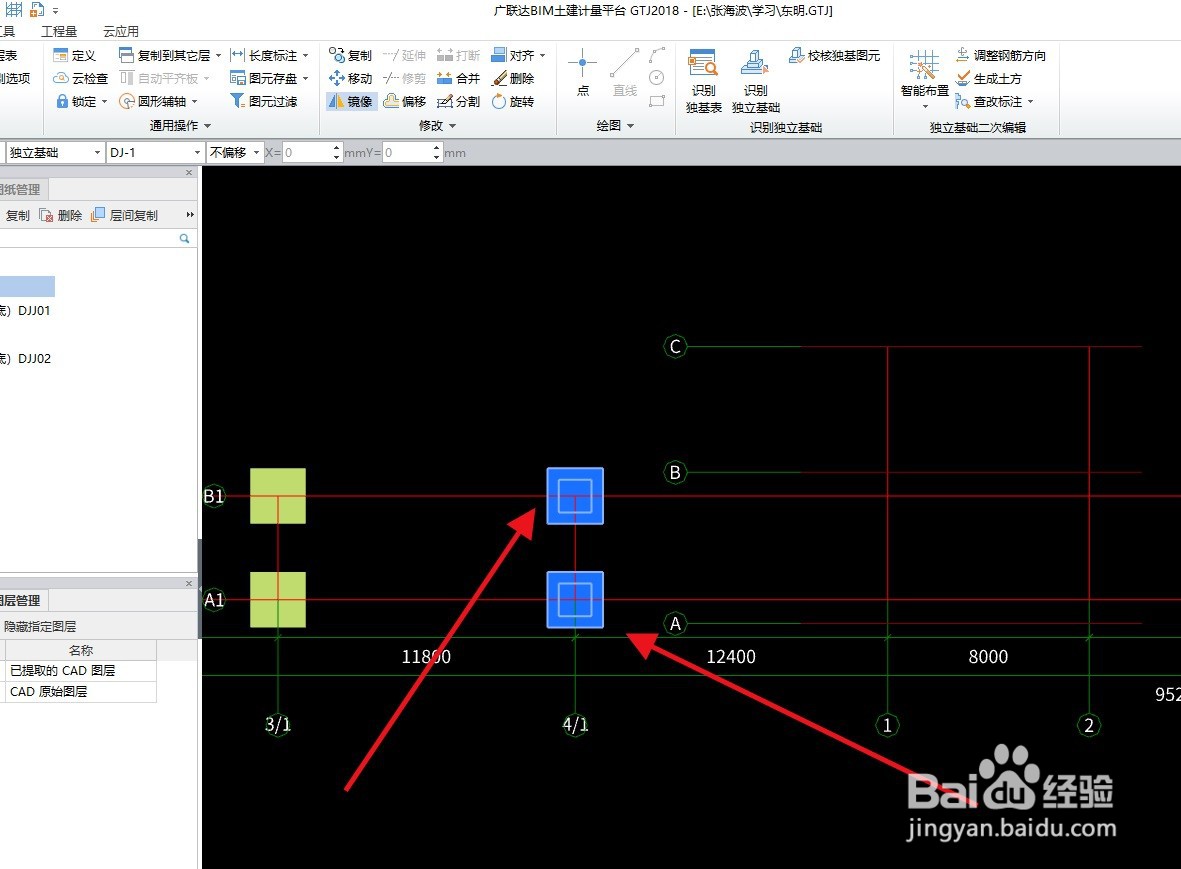Click the search box in drawing management
Viewport: 1181px width, 869px height.
click(89, 239)
